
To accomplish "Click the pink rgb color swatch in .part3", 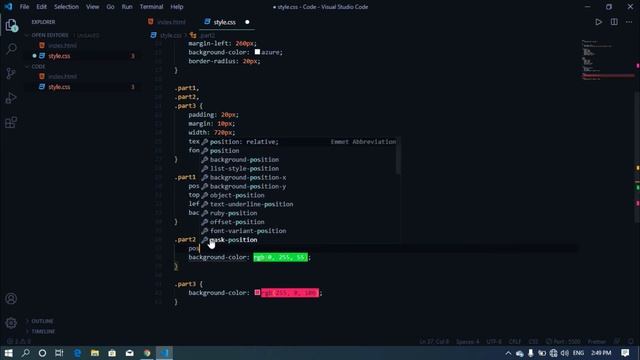I will click(x=257, y=293).
